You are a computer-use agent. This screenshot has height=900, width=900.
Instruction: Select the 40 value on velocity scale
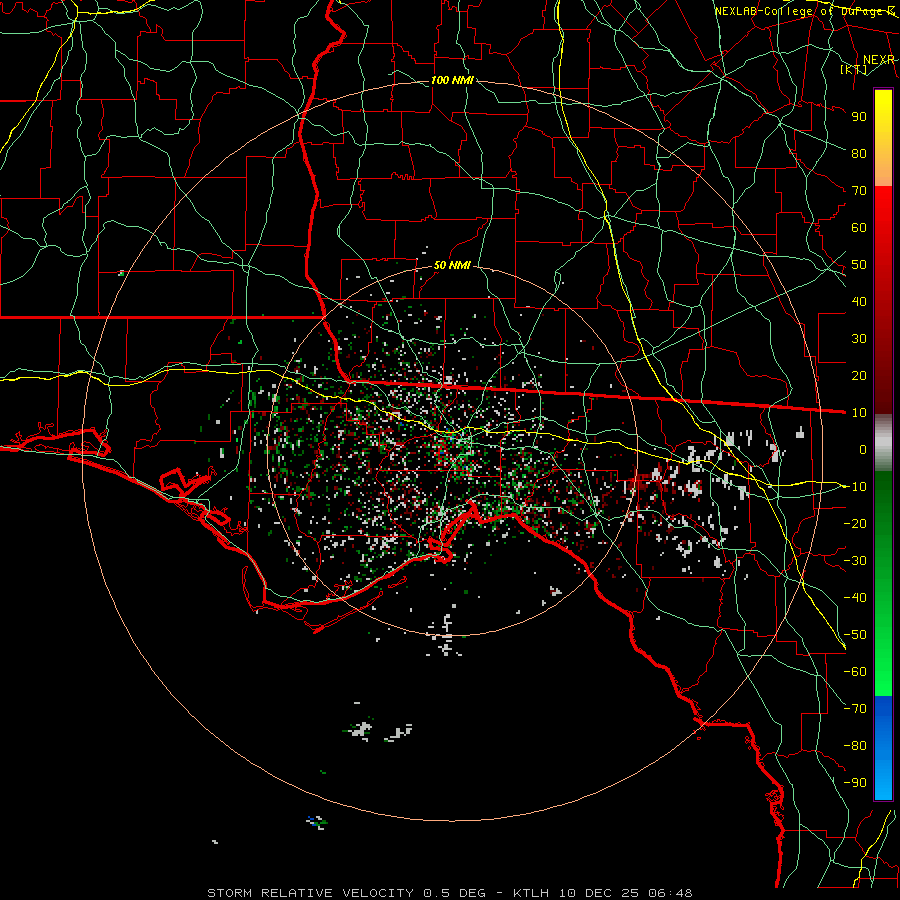[859, 301]
